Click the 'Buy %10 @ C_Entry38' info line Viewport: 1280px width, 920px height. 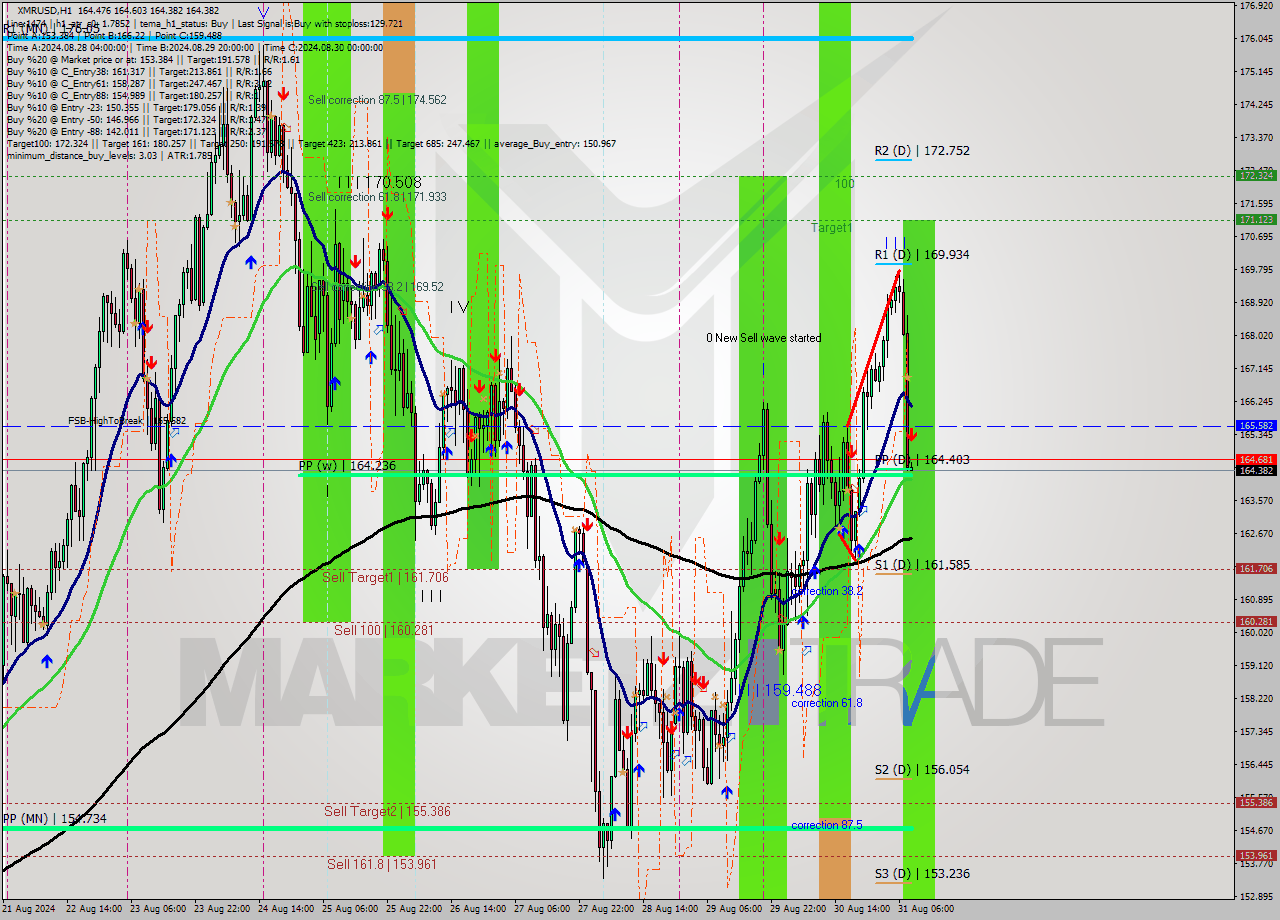click(139, 72)
